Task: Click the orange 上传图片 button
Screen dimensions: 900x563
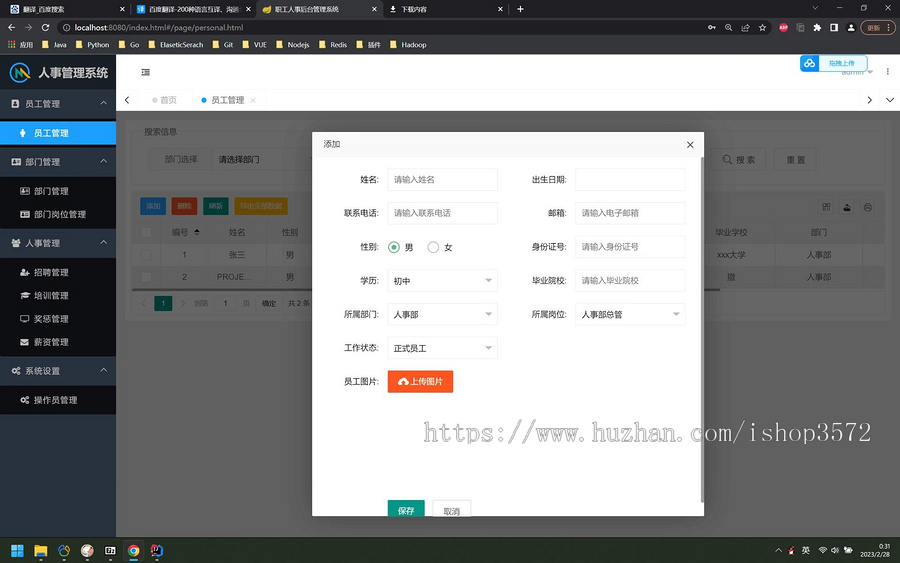Action: click(420, 382)
